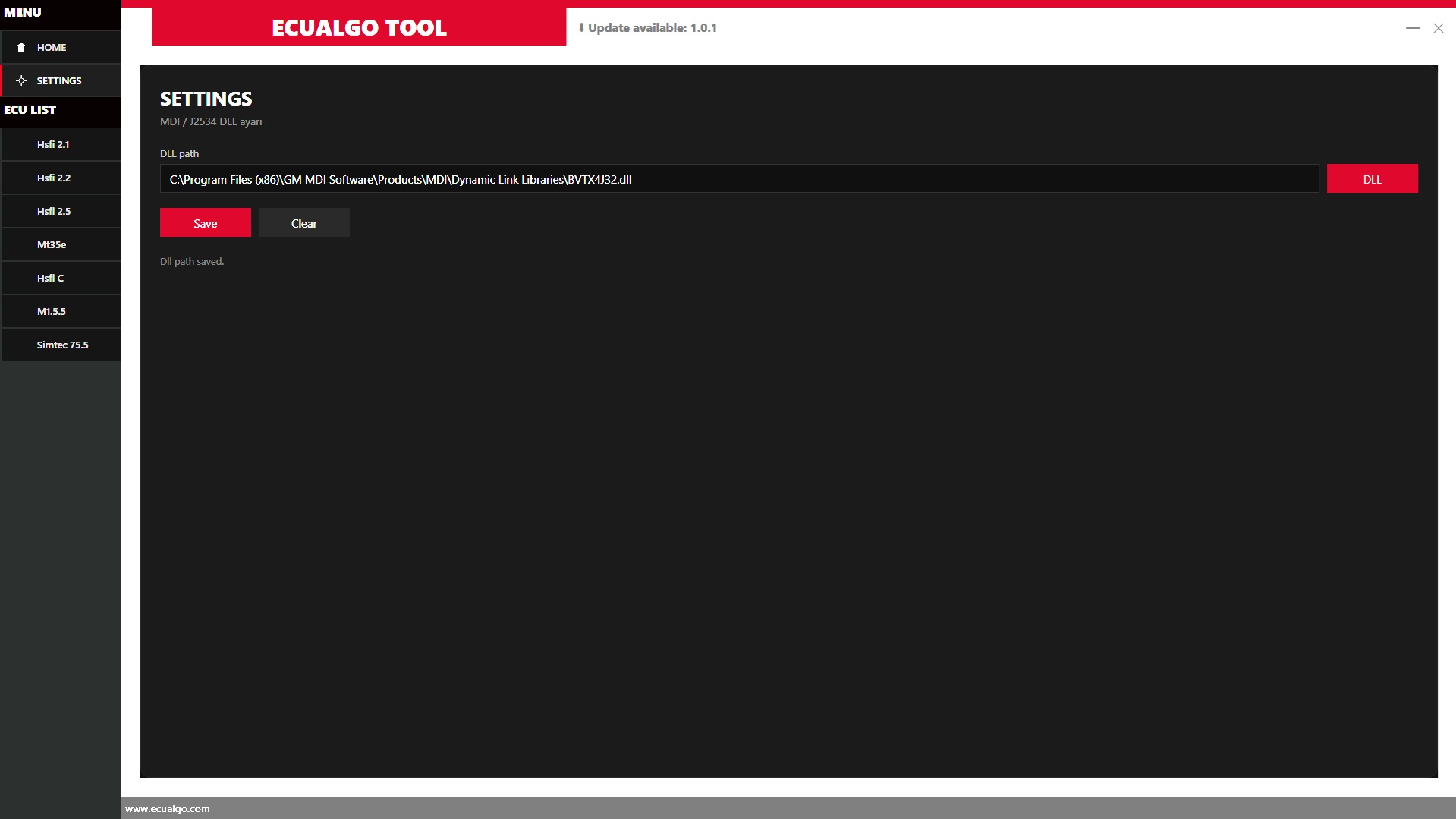Open the www.ecualgo.com link
The height and width of the screenshot is (819, 1456).
click(167, 808)
